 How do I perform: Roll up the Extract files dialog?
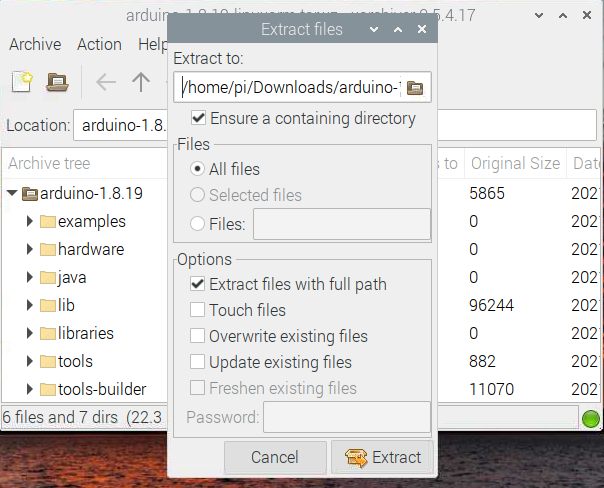click(374, 29)
